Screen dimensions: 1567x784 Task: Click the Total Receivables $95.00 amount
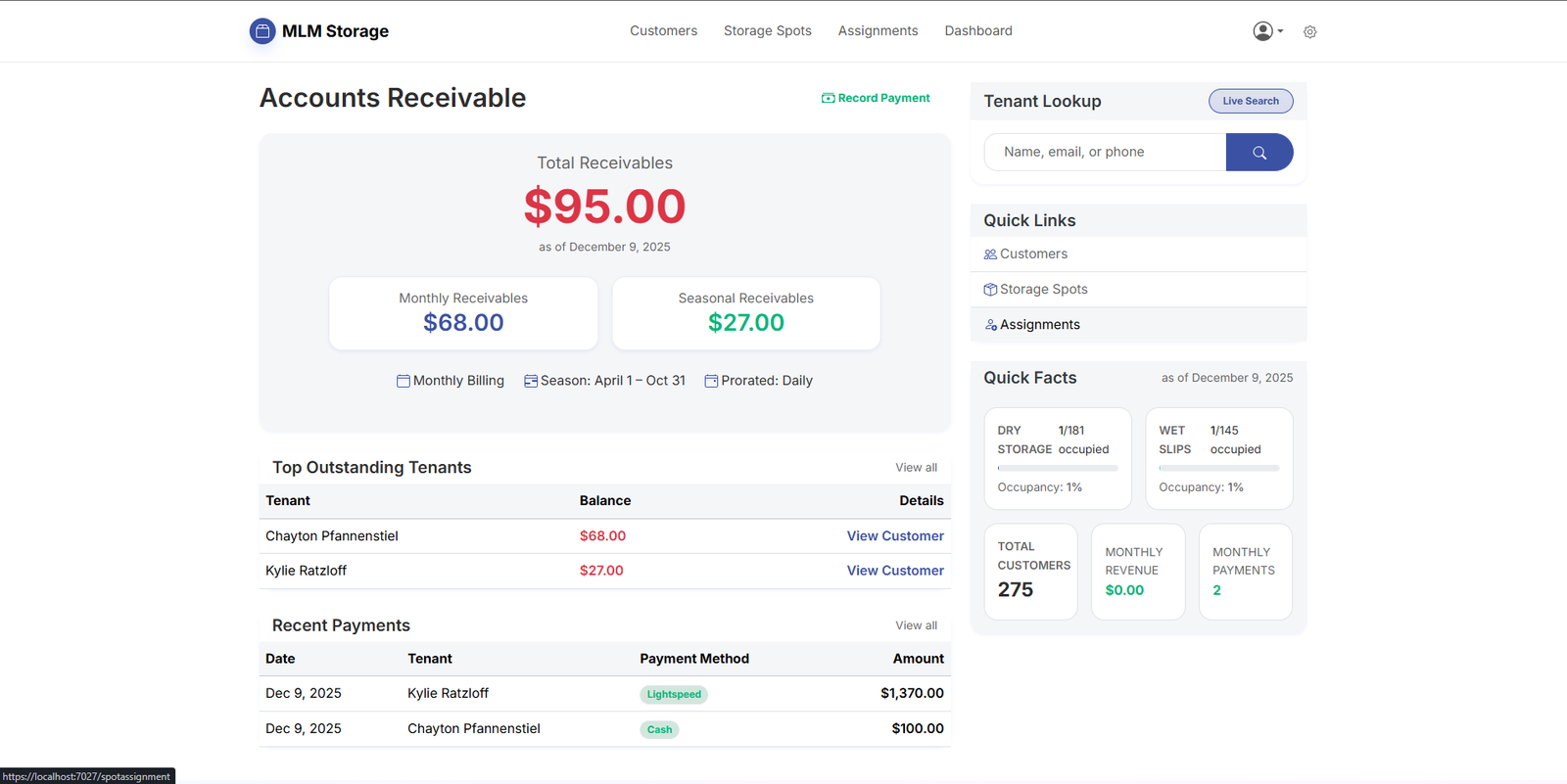pos(604,207)
